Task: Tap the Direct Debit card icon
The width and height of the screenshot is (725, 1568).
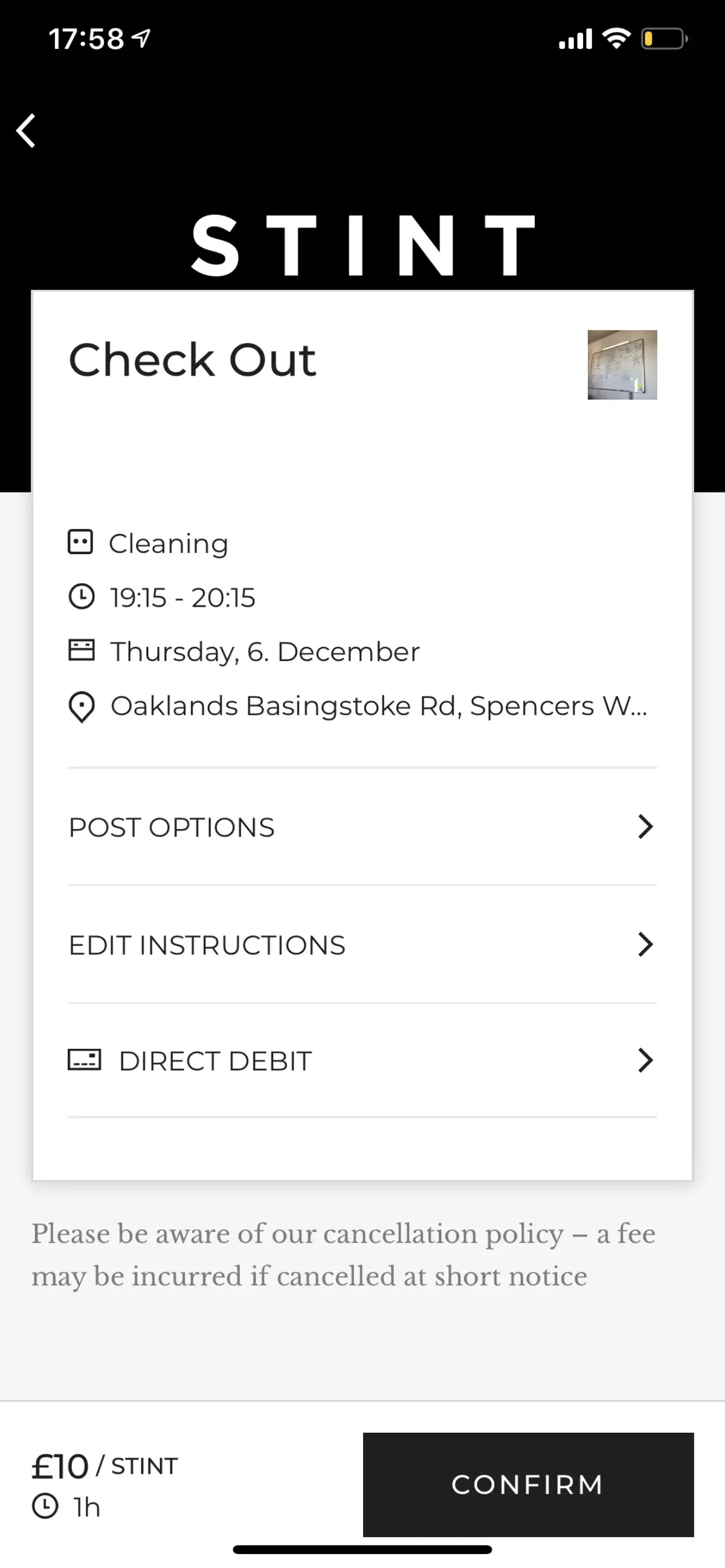Action: (x=84, y=1060)
